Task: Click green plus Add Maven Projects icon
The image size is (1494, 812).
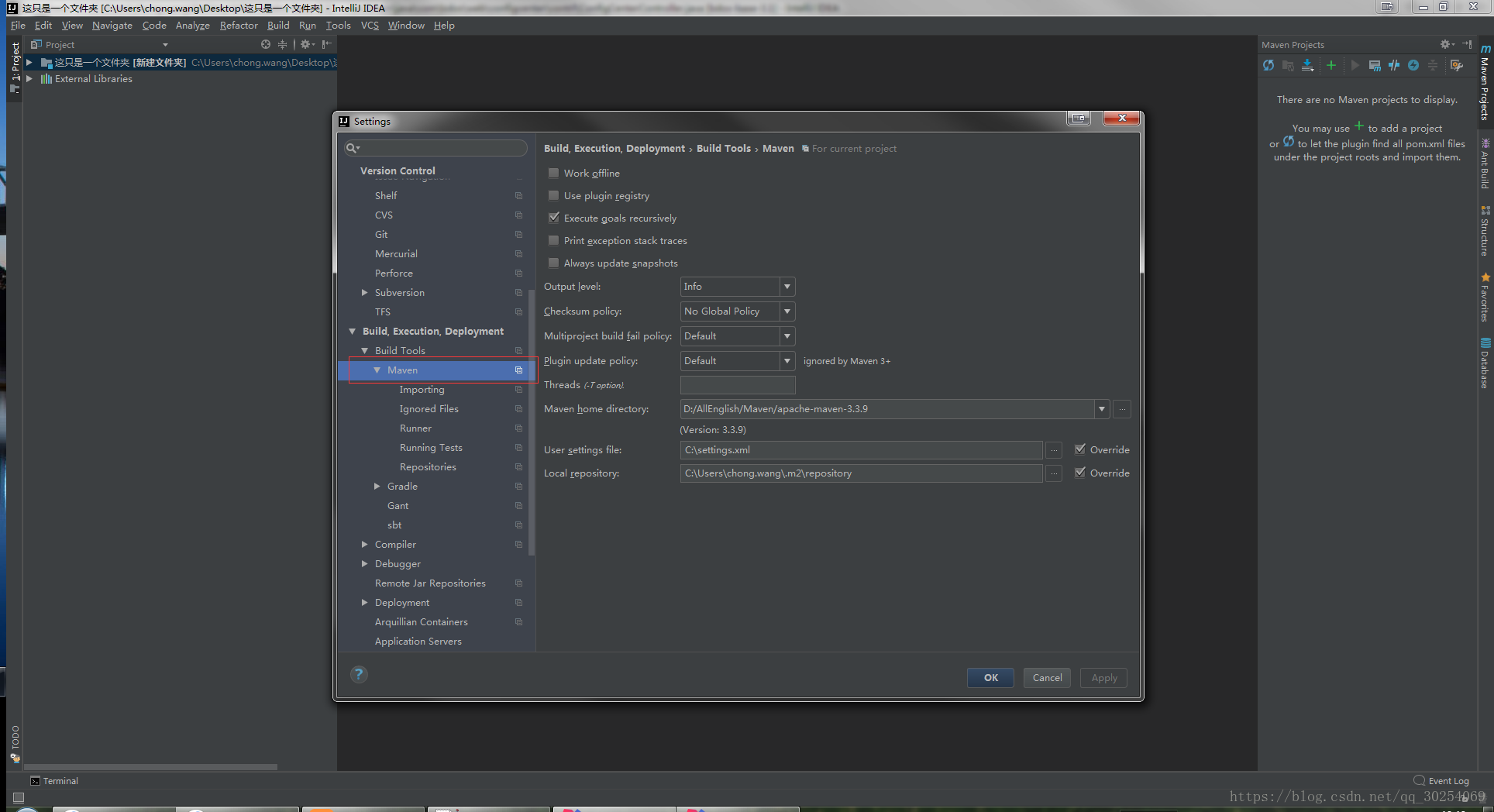Action: [x=1331, y=65]
